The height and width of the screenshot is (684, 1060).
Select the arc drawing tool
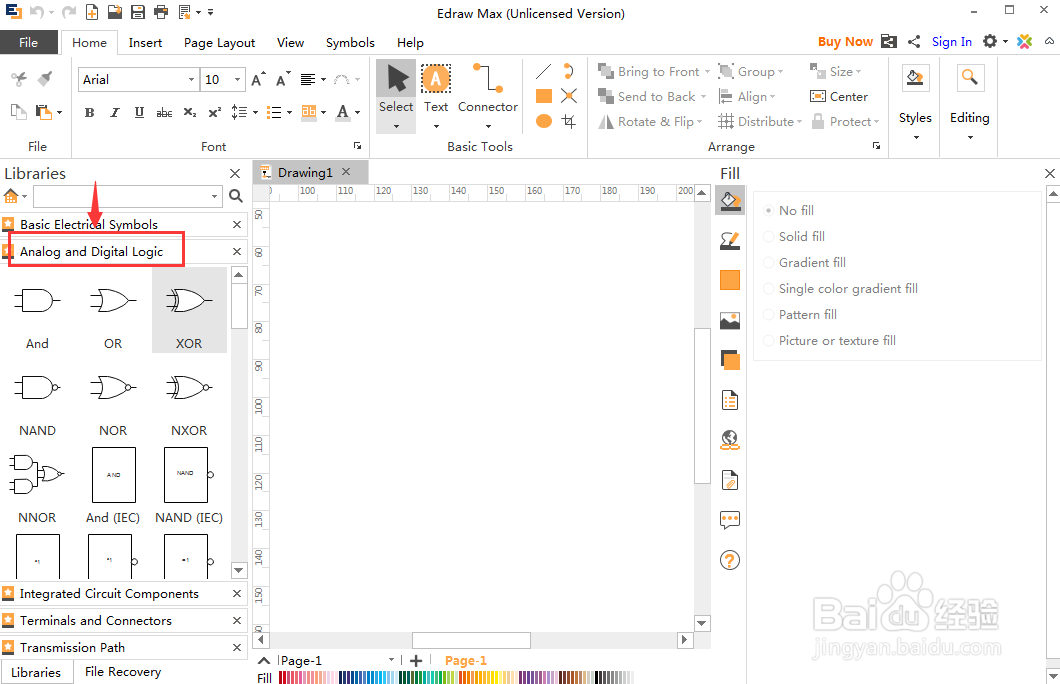click(x=569, y=71)
